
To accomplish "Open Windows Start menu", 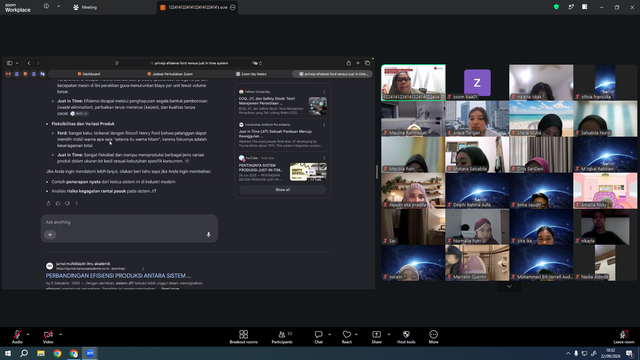I will pos(8,353).
